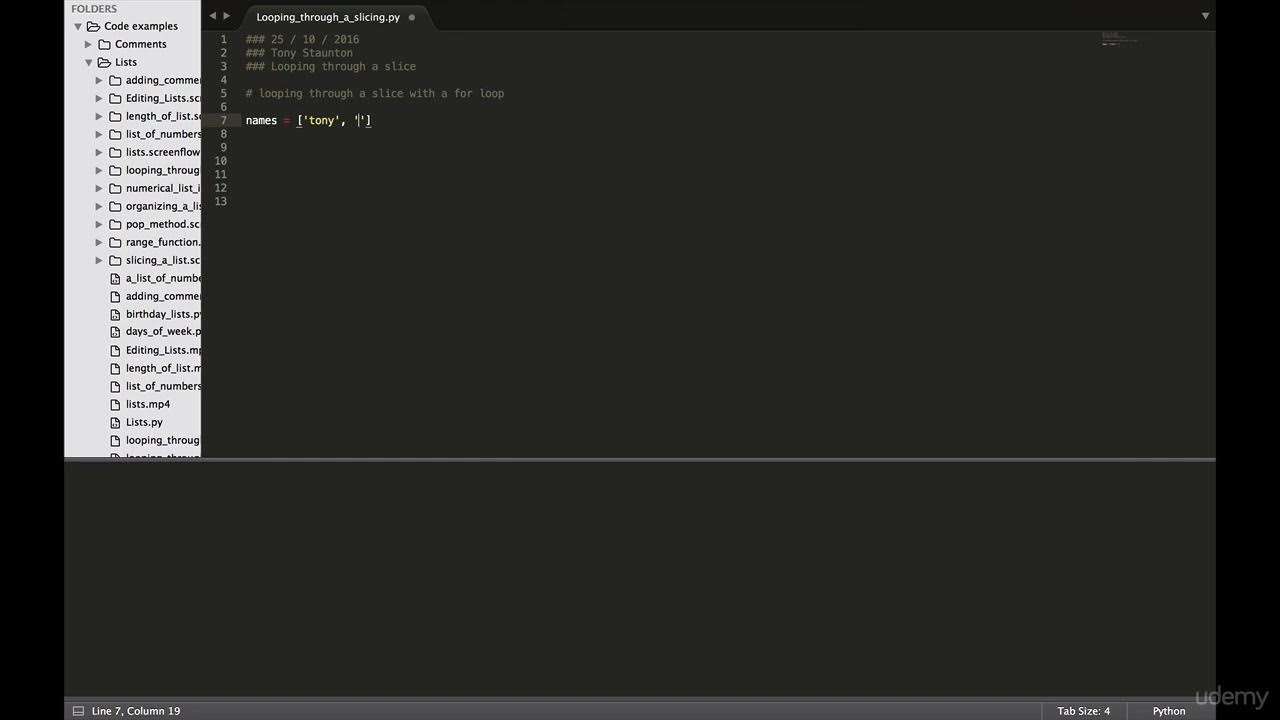The image size is (1280, 720).
Task: Select the Looping_through_a_slicing.py tab
Action: [328, 17]
